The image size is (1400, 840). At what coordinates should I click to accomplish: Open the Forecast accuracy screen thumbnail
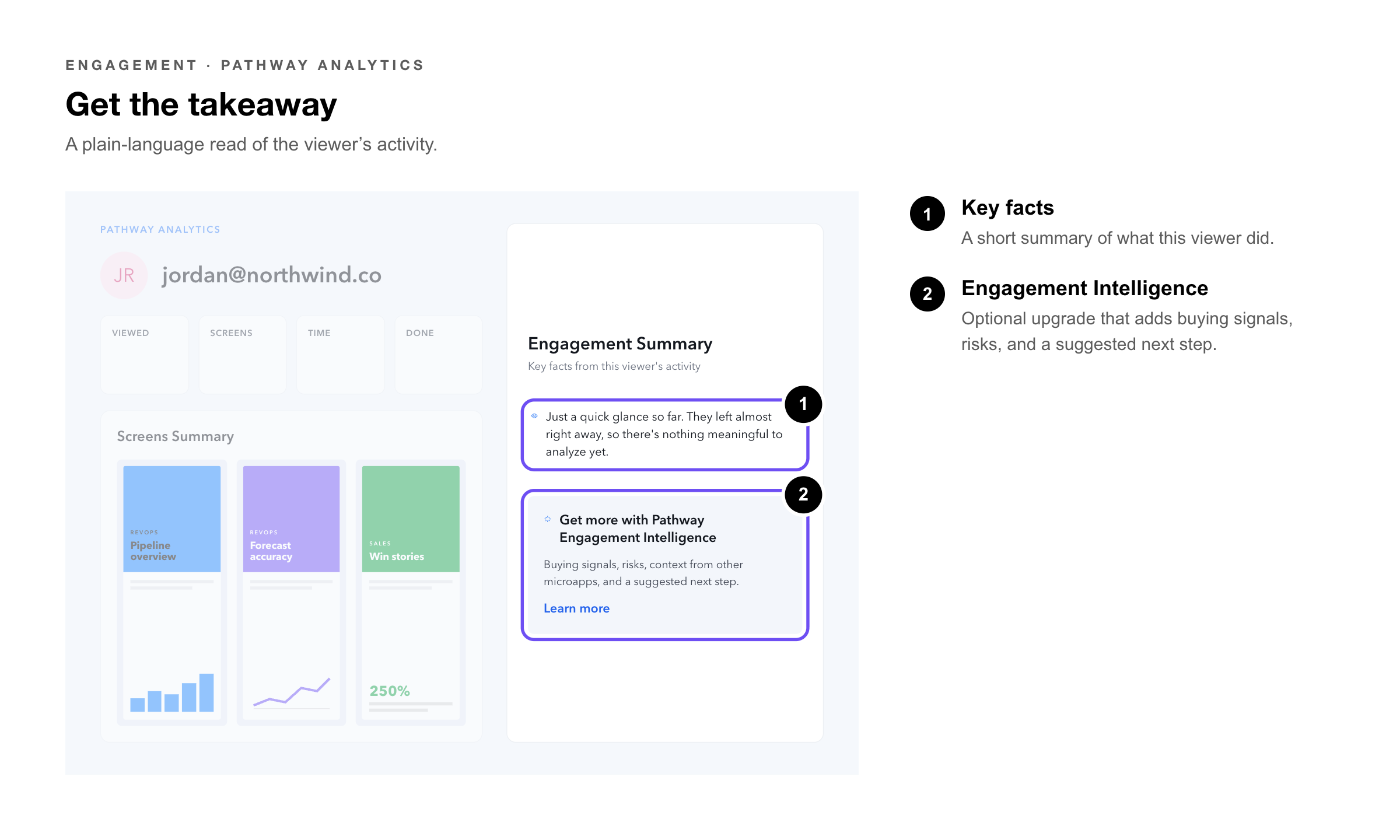click(x=291, y=592)
